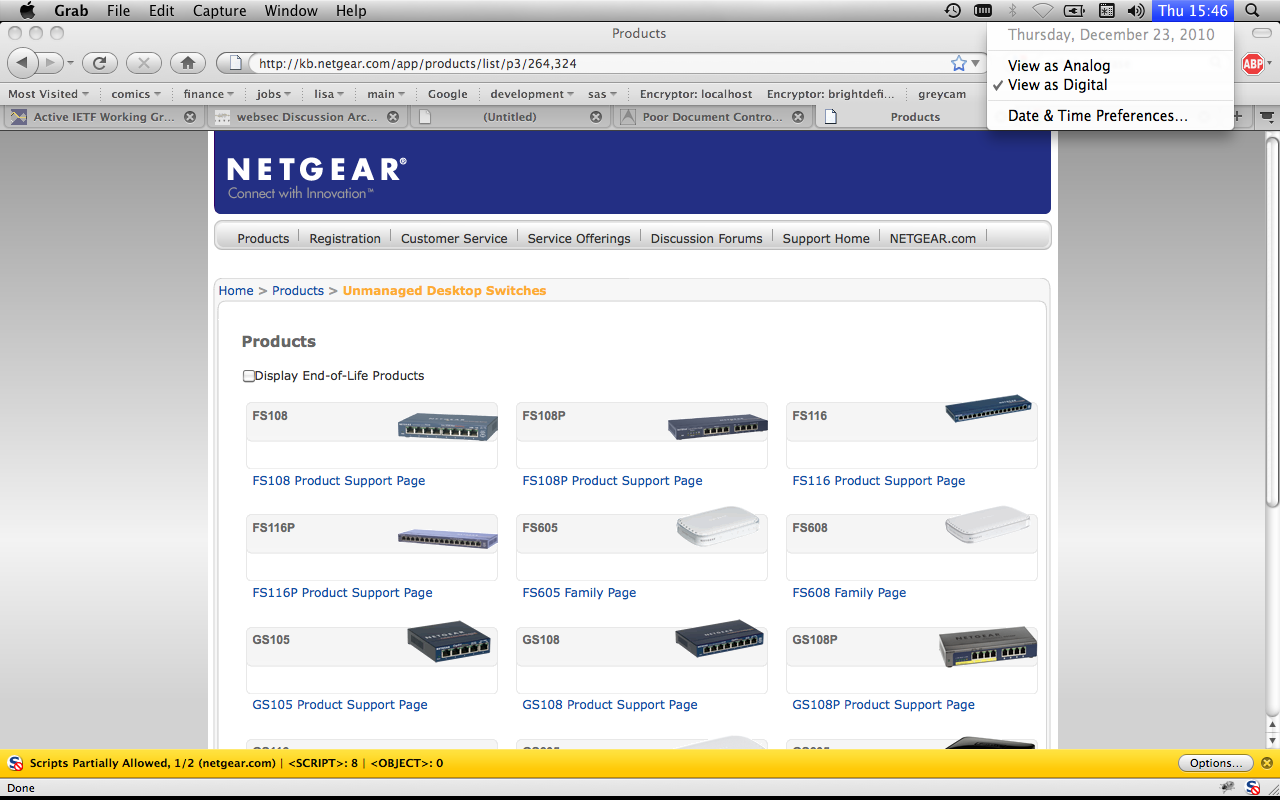Open the Capture menu in Grab
Screen dimensions: 1280x800
[x=219, y=11]
